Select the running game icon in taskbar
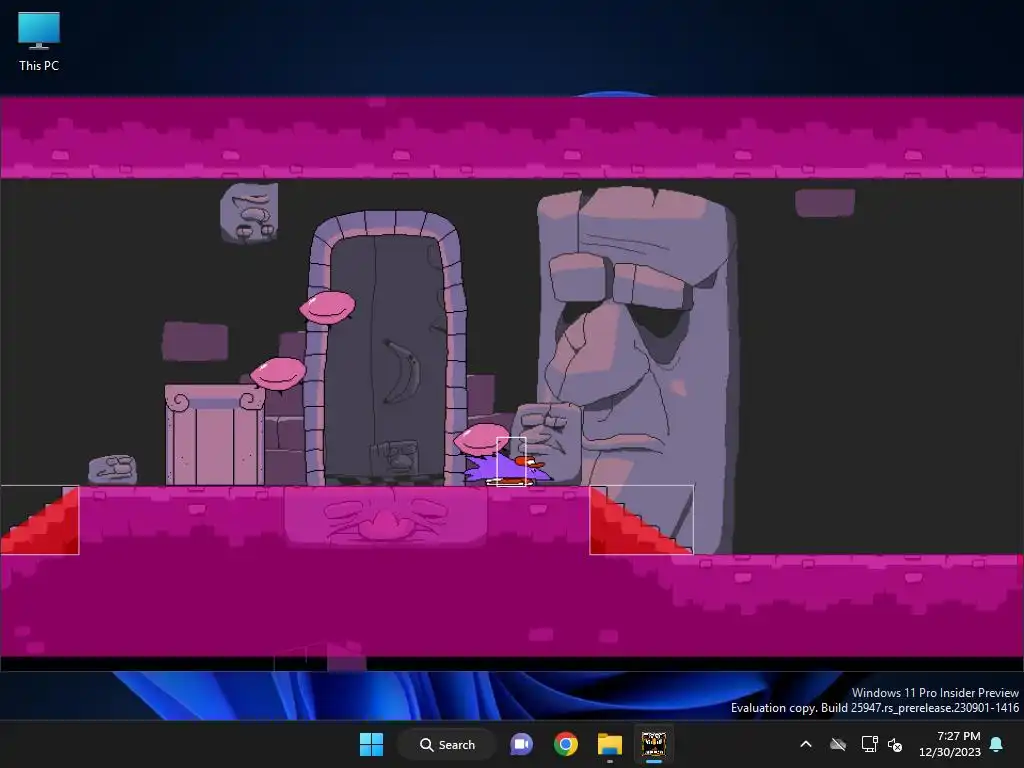The image size is (1024, 768). pyautogui.click(x=654, y=744)
